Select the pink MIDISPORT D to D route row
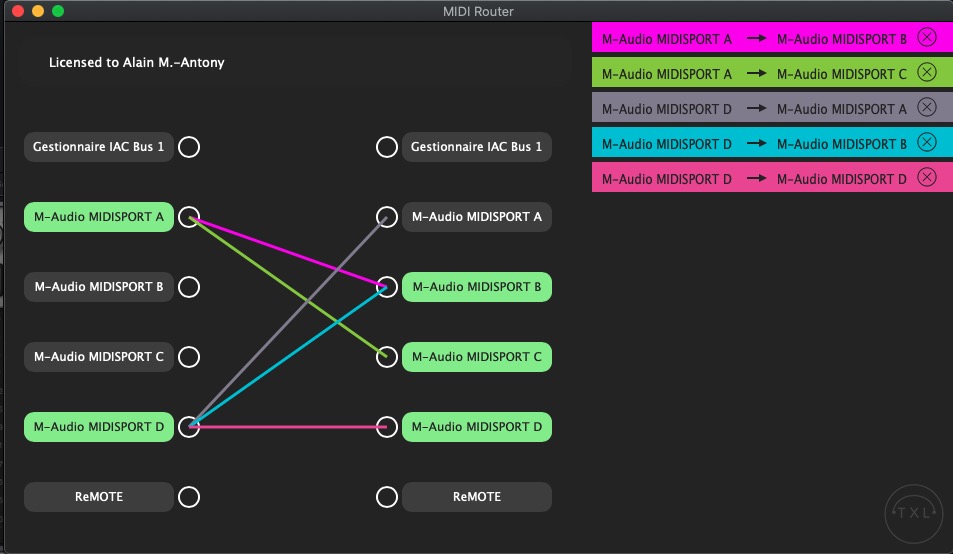This screenshot has width=953, height=554. pyautogui.click(x=772, y=178)
